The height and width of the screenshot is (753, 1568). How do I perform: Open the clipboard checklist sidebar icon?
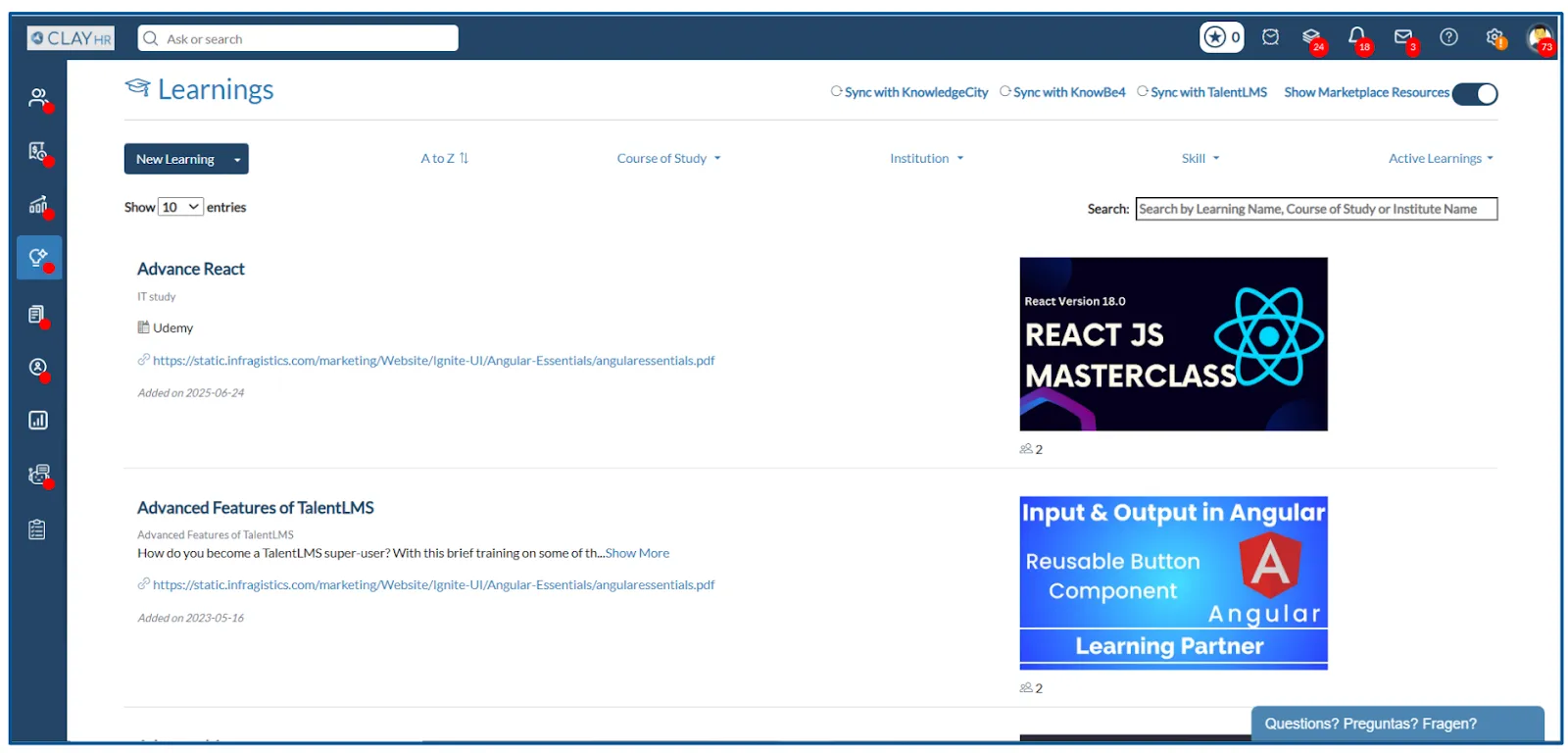pos(37,529)
